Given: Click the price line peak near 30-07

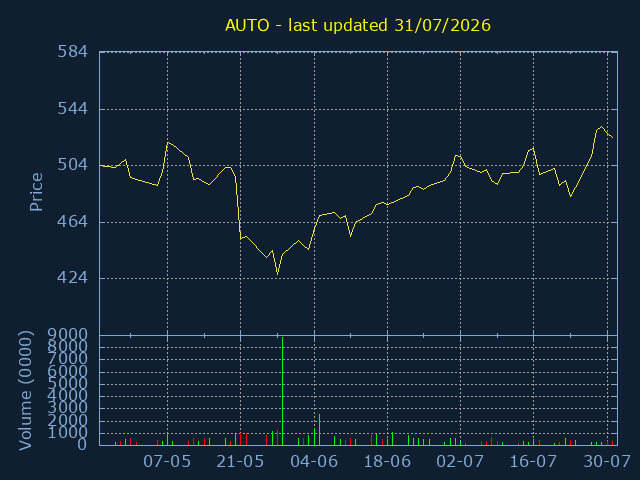Looking at the screenshot, I should pos(601,127).
